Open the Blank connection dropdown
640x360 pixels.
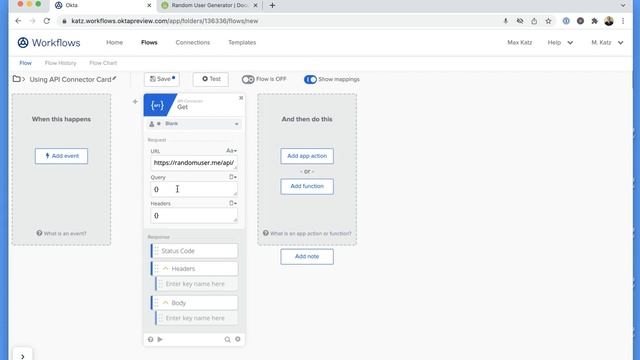click(x=193, y=124)
